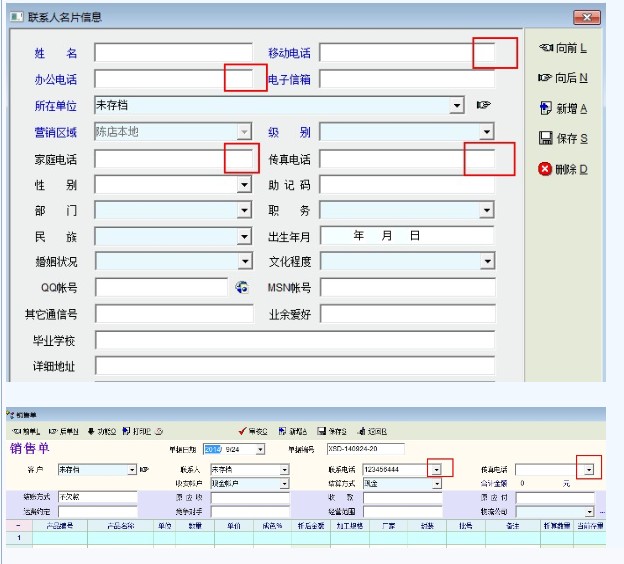Open the 所在单位 dropdown list
This screenshot has width=624, height=564.
tap(457, 105)
